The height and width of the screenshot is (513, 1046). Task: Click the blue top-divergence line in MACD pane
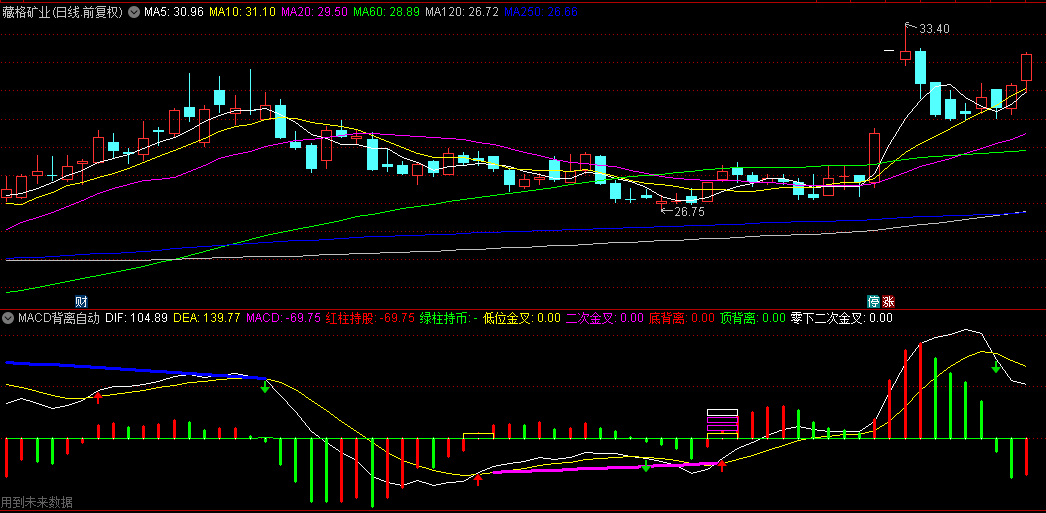[x=136, y=370]
